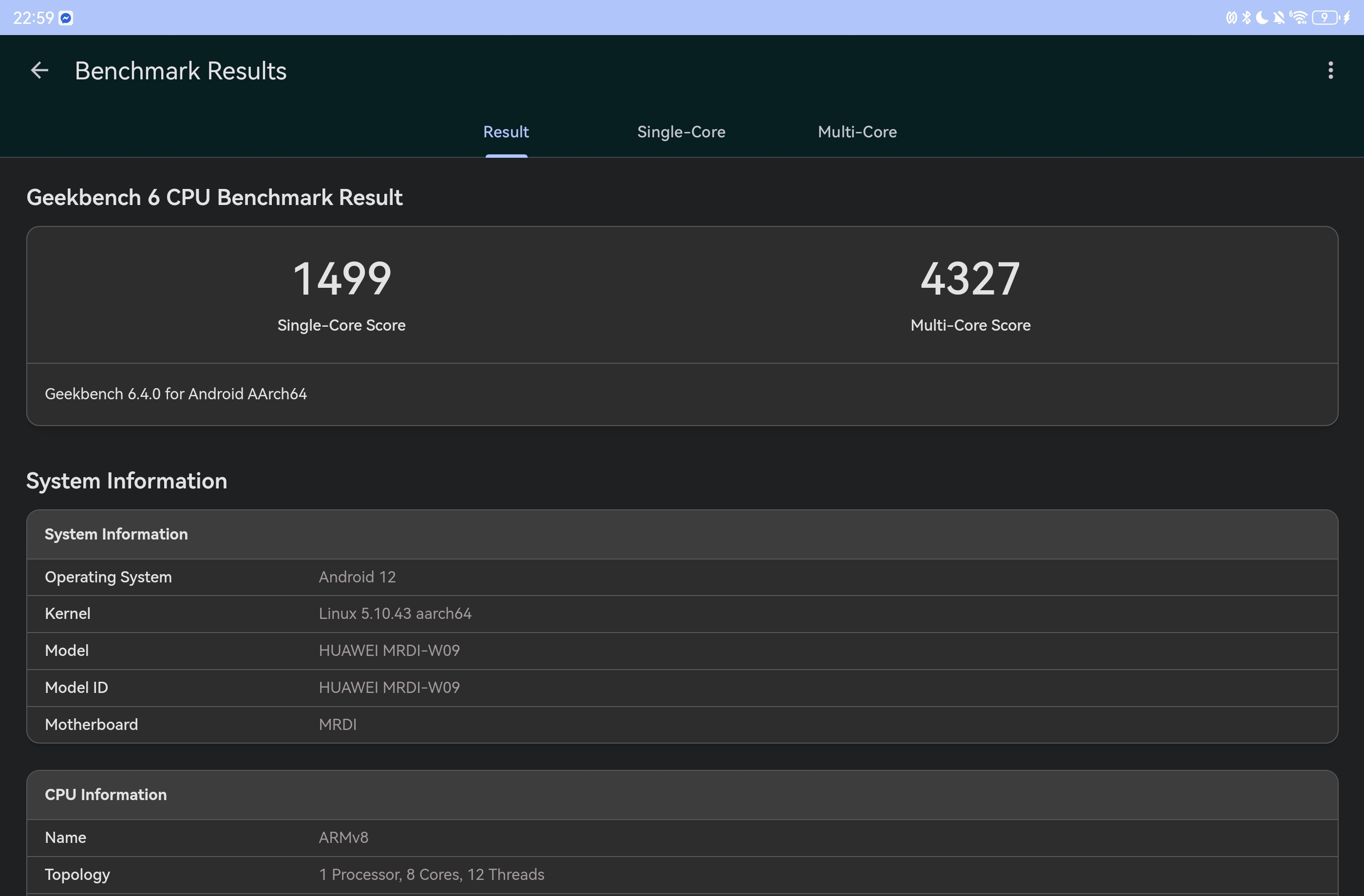Select the ARMv8 value
Image resolution: width=1364 pixels, height=896 pixels.
(x=343, y=838)
